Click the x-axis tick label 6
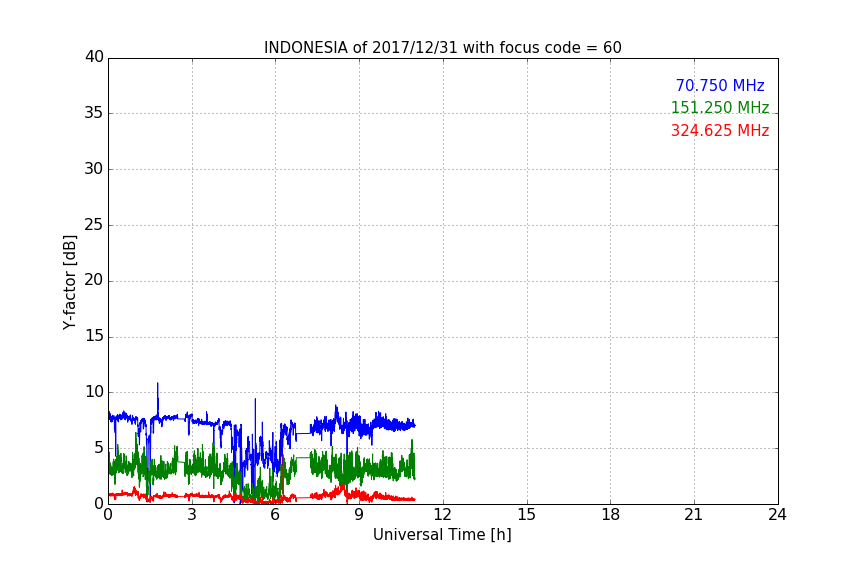The image size is (864, 576). [275, 515]
